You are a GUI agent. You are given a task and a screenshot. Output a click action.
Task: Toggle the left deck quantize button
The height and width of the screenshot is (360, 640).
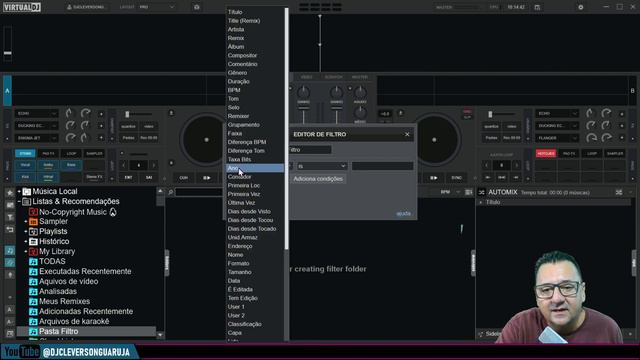tap(128, 126)
